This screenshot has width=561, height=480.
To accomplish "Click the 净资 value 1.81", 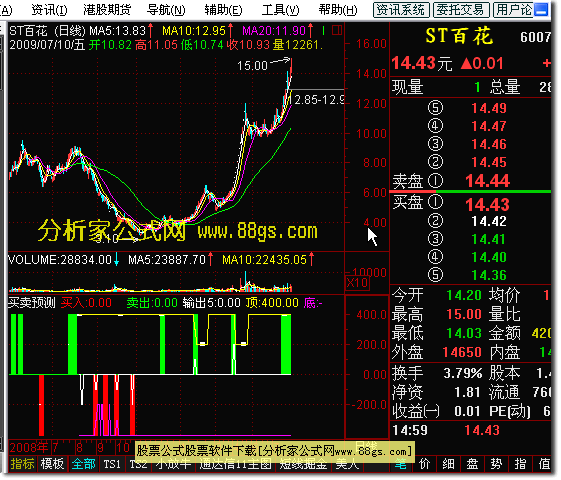I will (467, 392).
